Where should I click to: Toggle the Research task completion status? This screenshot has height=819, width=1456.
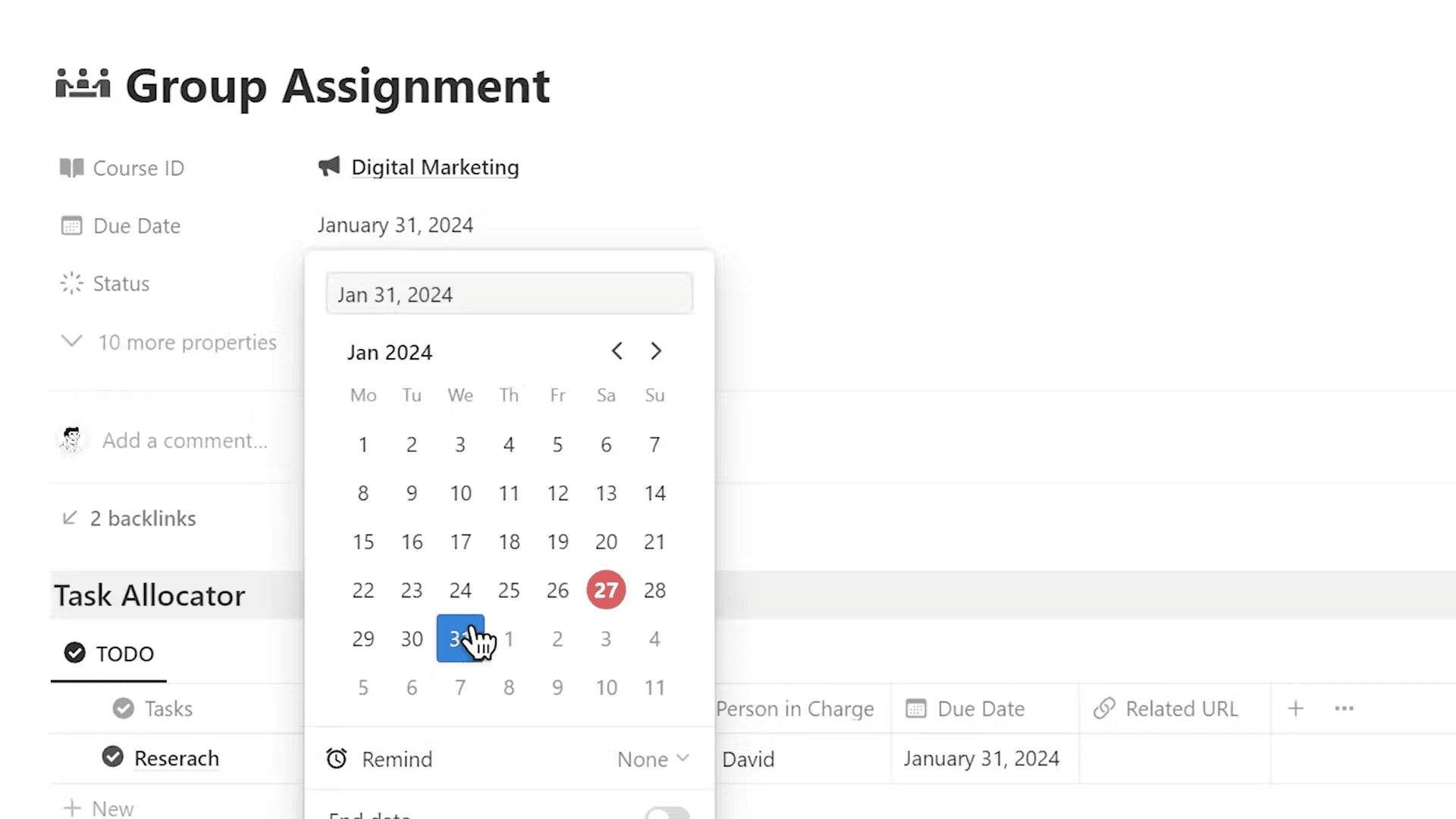(112, 758)
